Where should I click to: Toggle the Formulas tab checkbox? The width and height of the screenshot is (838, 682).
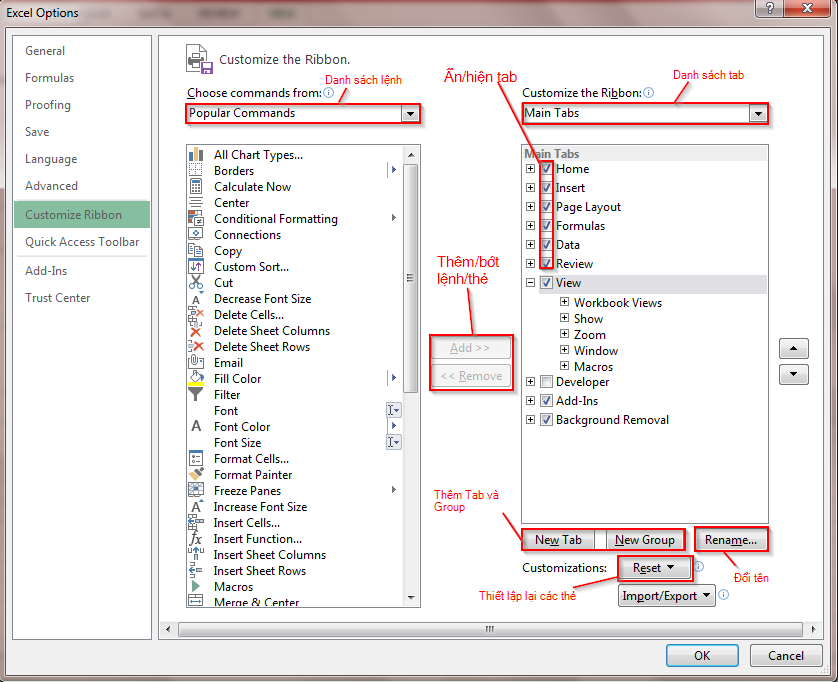point(546,226)
